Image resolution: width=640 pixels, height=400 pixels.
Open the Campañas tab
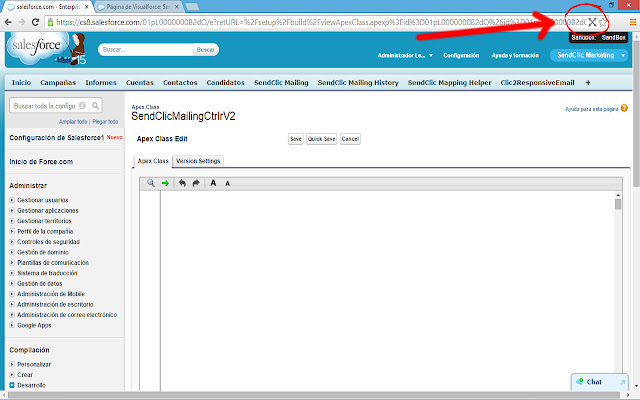pos(58,82)
